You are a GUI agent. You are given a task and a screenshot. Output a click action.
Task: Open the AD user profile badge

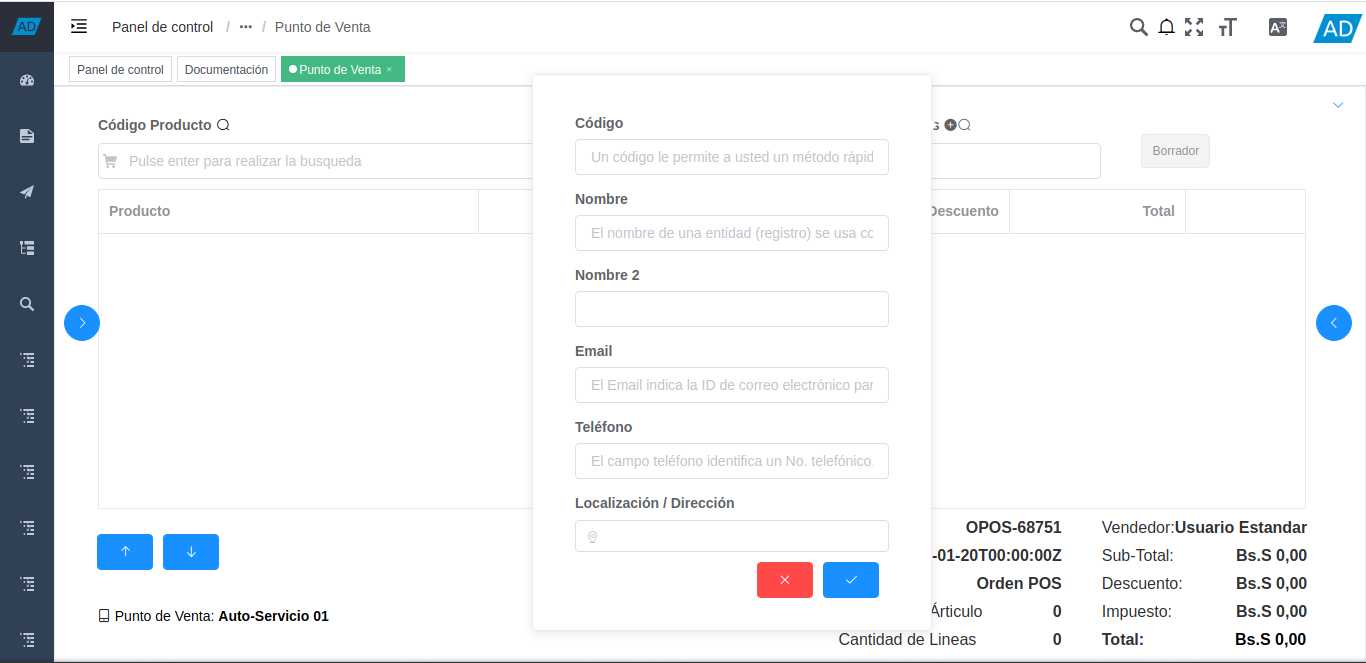click(x=1339, y=27)
